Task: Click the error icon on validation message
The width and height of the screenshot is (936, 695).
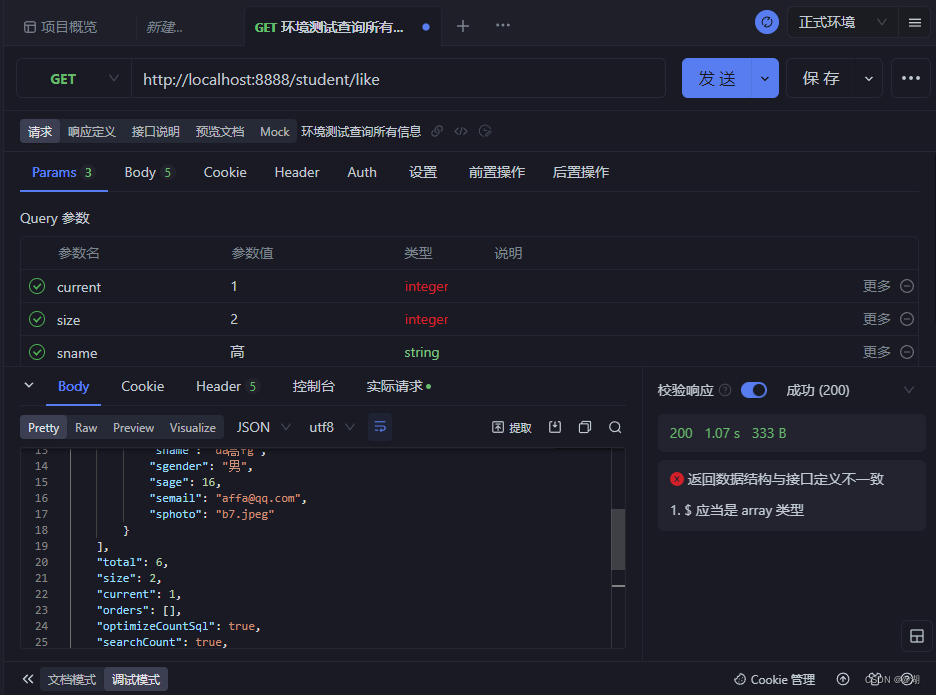Action: [x=676, y=479]
